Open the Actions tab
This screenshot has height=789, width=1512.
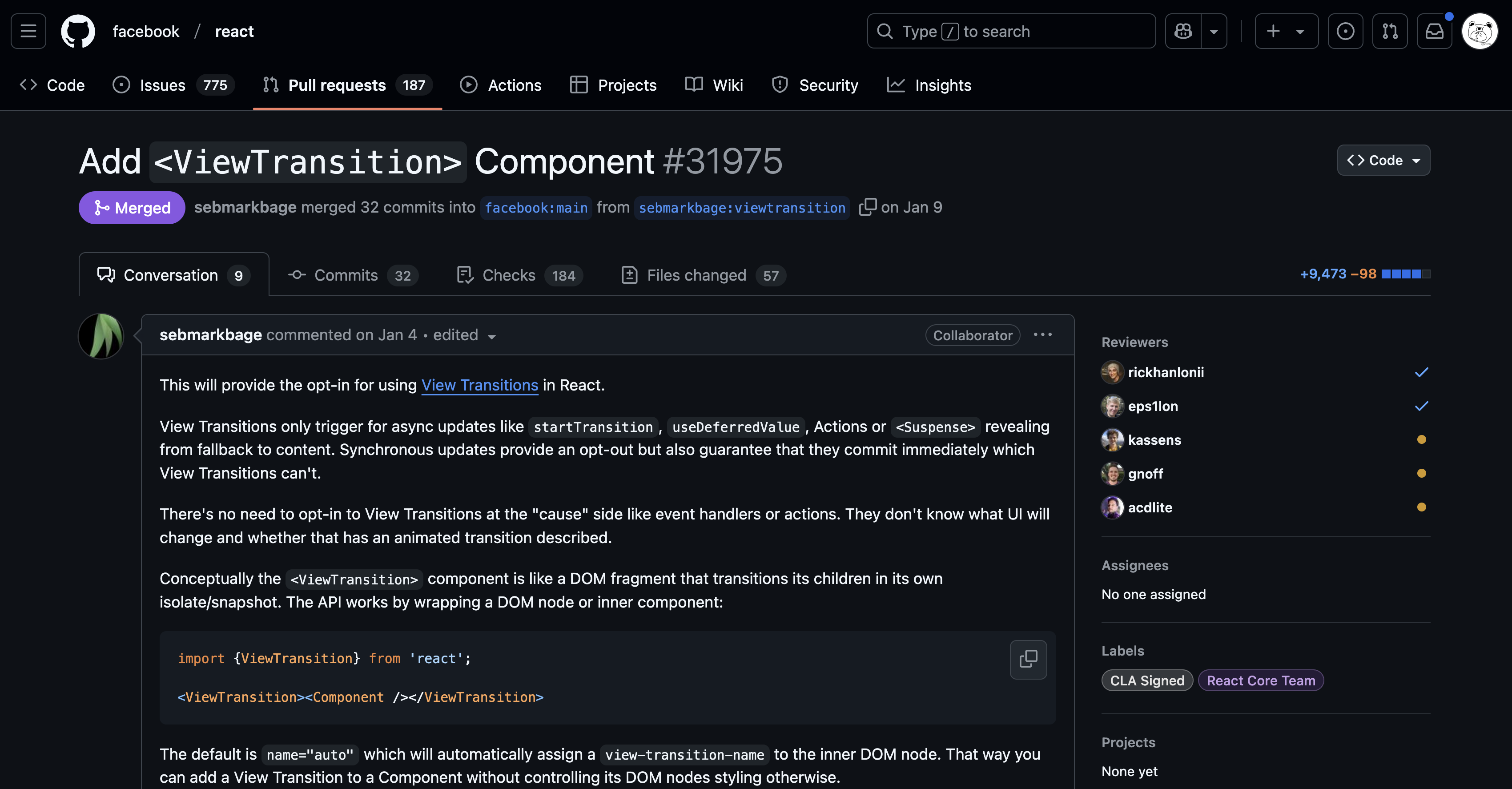(x=501, y=85)
